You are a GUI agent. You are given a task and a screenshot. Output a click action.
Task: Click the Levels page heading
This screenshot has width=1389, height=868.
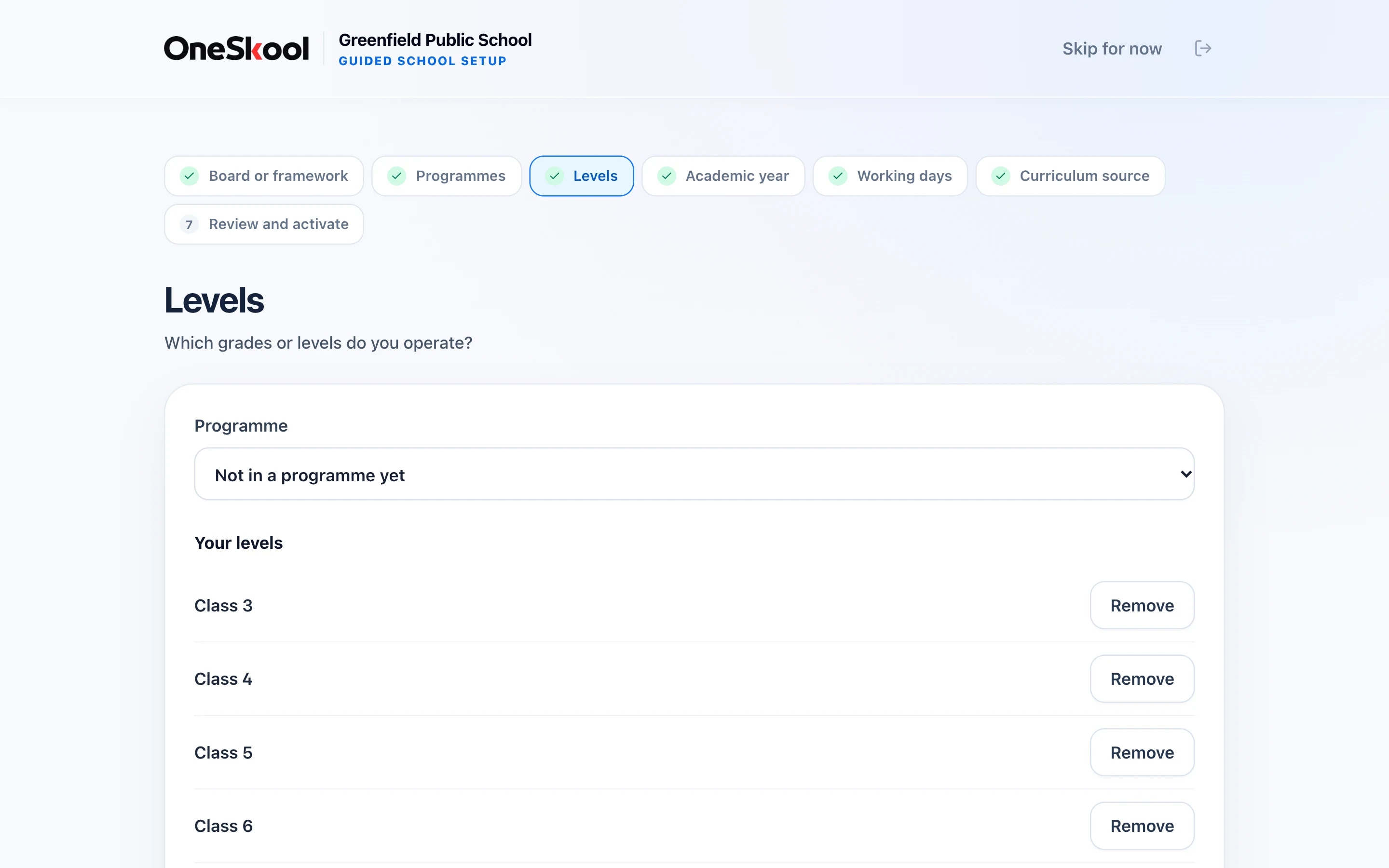pyautogui.click(x=214, y=299)
